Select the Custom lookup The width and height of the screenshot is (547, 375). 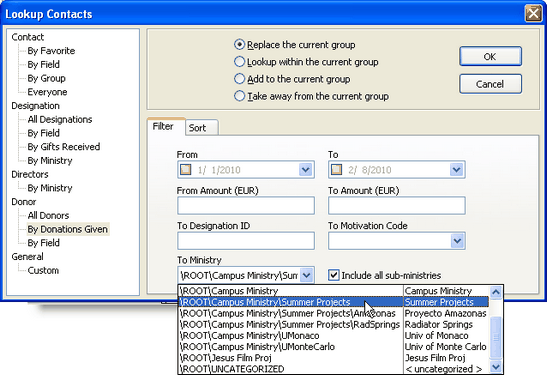pyautogui.click(x=43, y=270)
